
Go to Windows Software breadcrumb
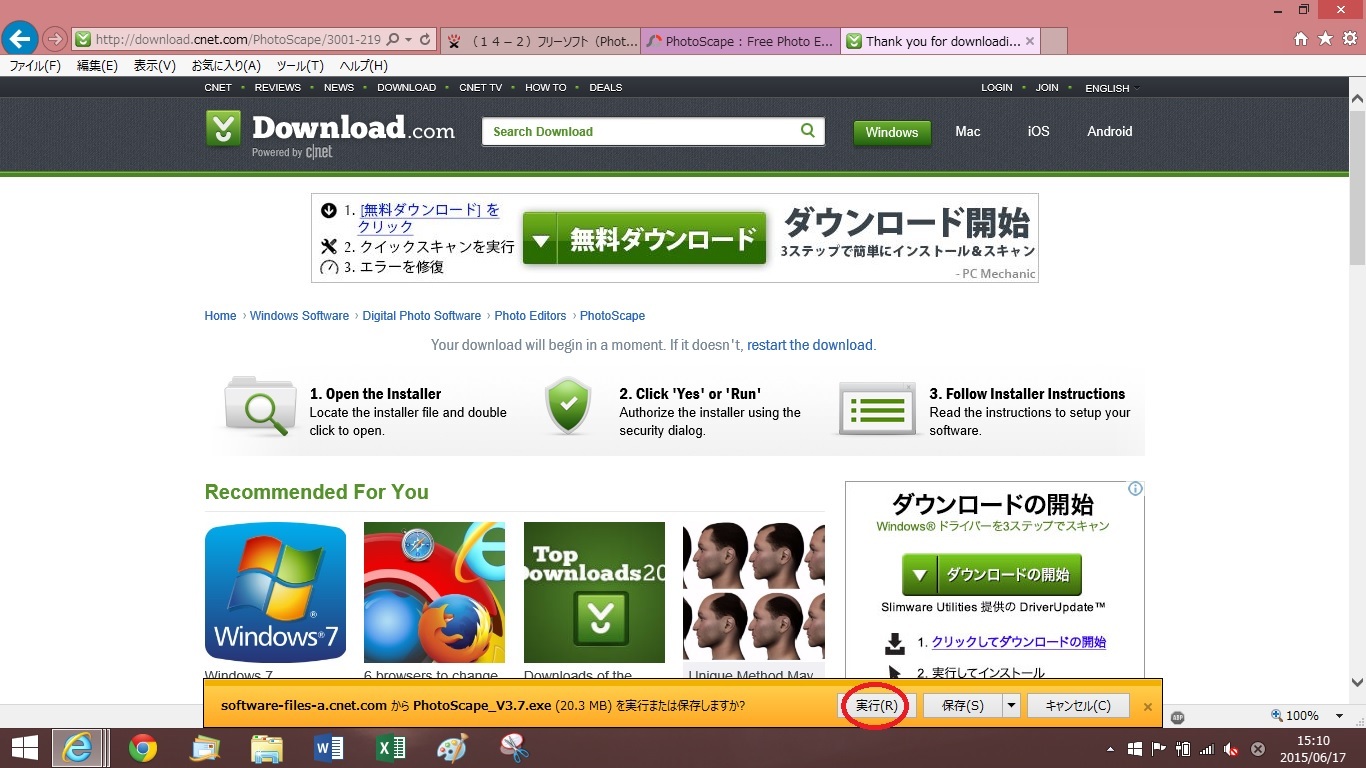299,315
